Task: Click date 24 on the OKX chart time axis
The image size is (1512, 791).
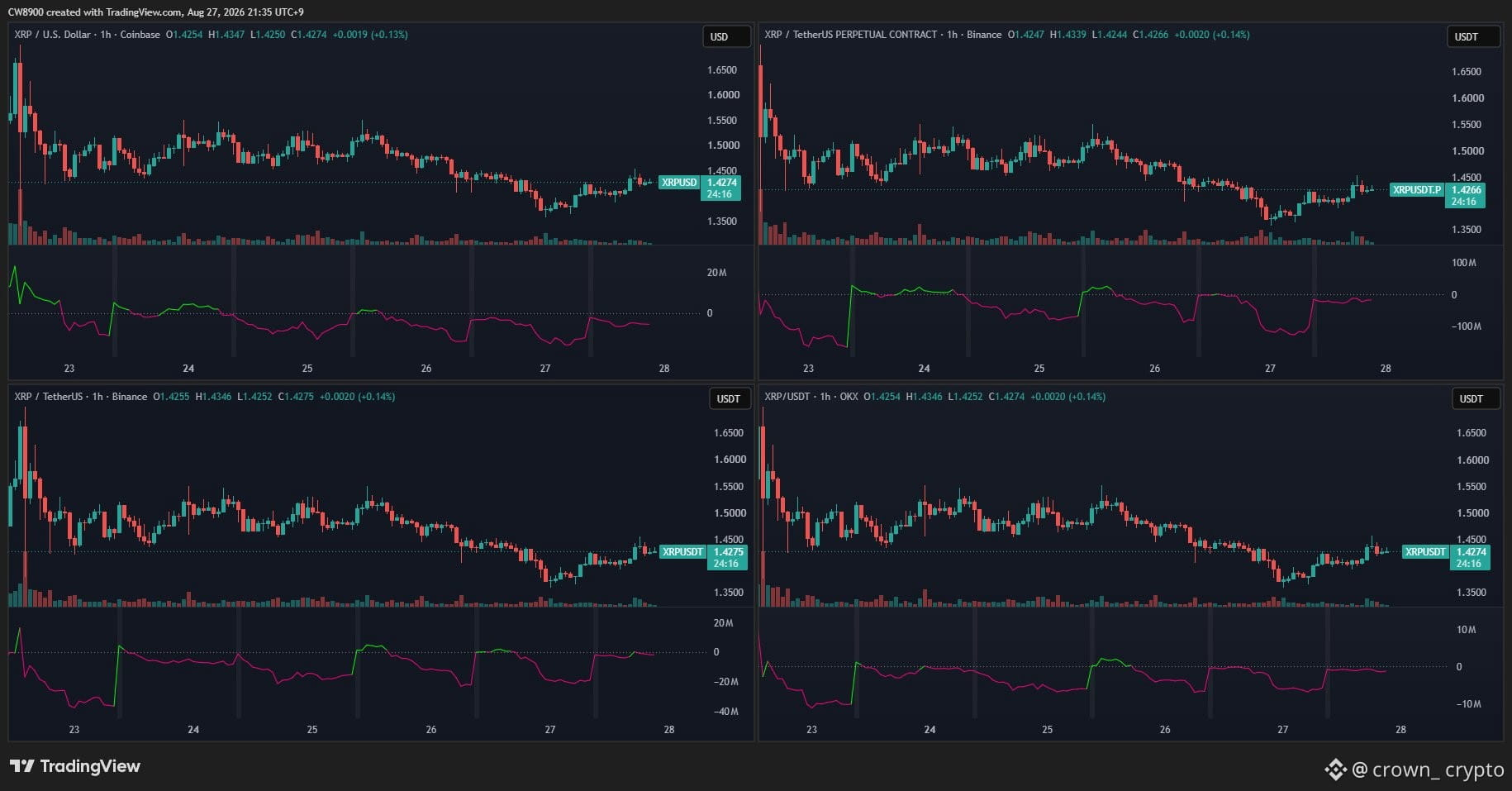Action: tap(930, 730)
